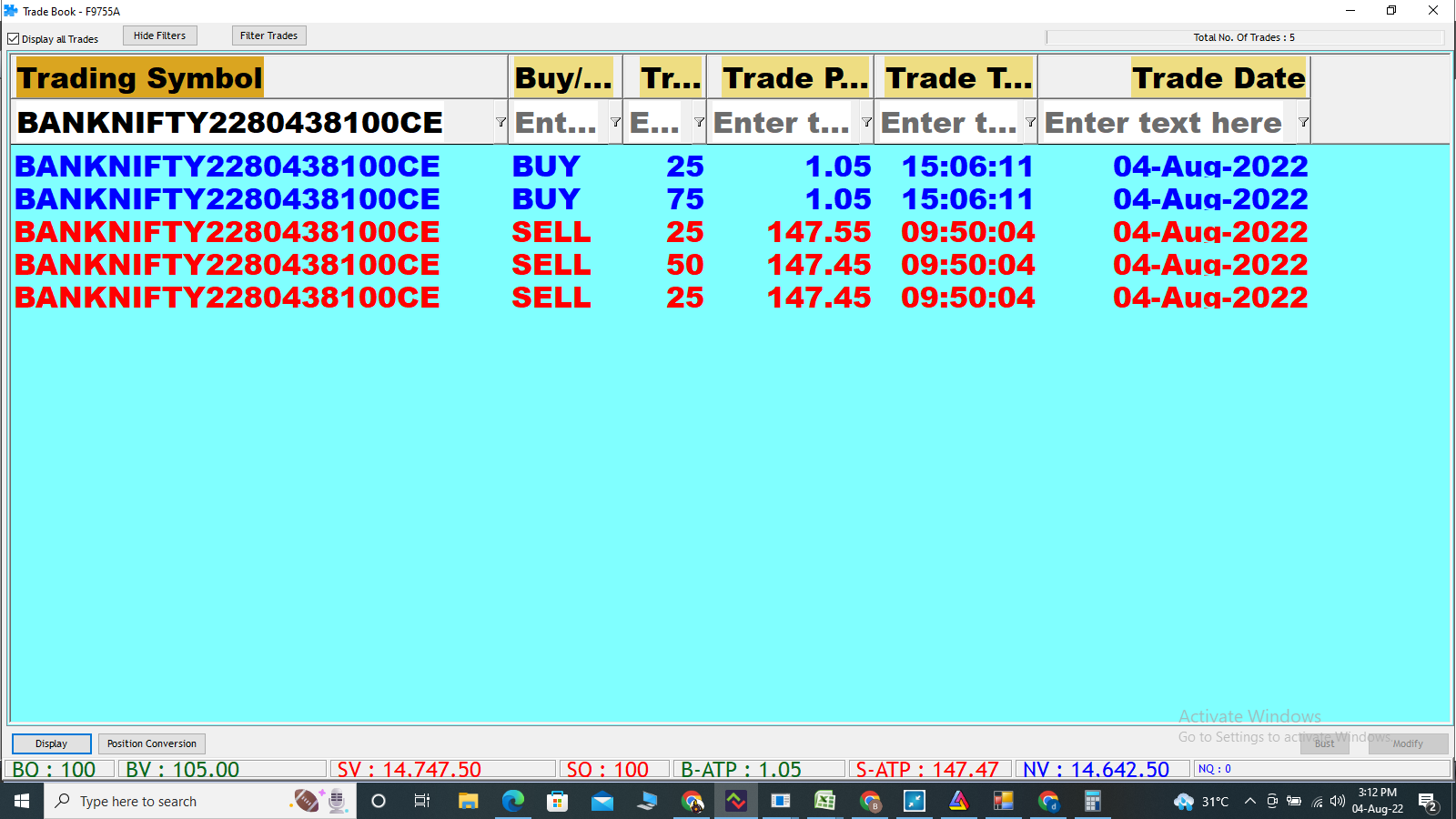Click the SO : 100 status value
Viewport: 1456px width, 819px height.
614,769
